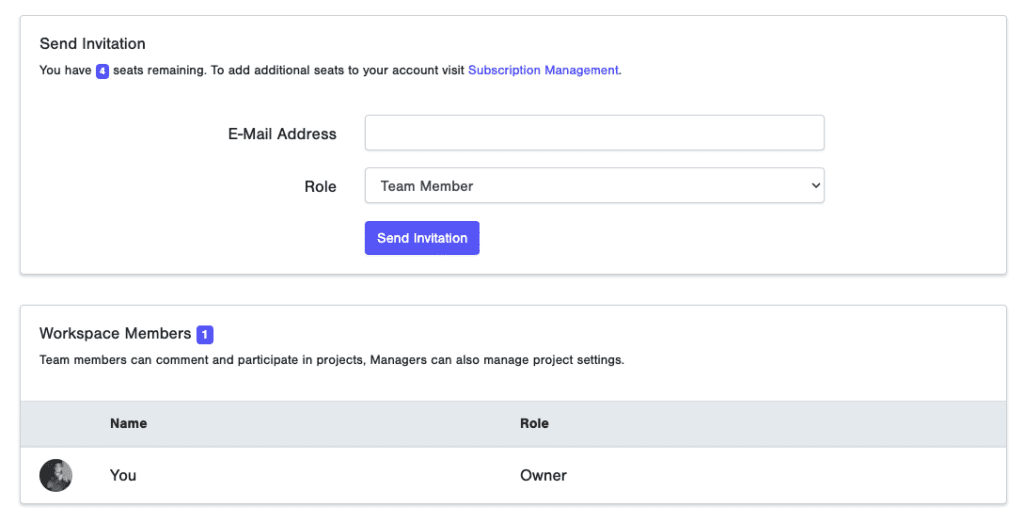Image resolution: width=1024 pixels, height=522 pixels.
Task: Click the Send Invitation button
Action: coord(422,238)
